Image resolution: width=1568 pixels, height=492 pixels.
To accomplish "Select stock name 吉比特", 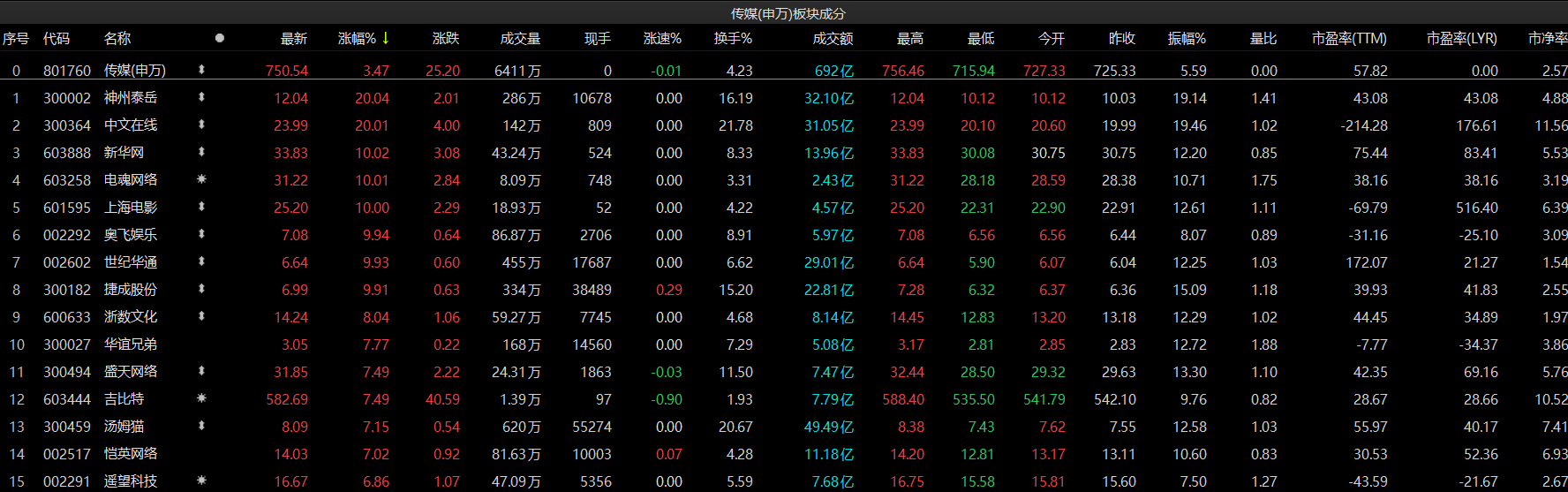I will 124,399.
